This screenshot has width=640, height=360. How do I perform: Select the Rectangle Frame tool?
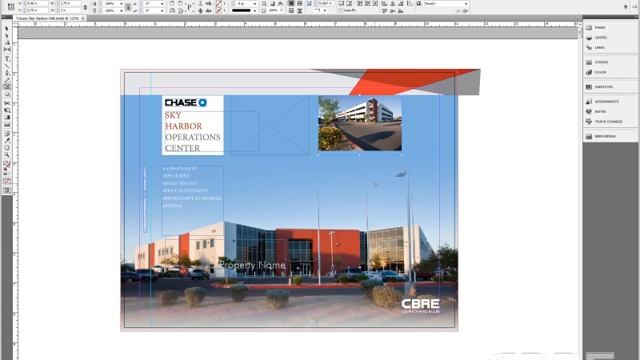(7, 87)
